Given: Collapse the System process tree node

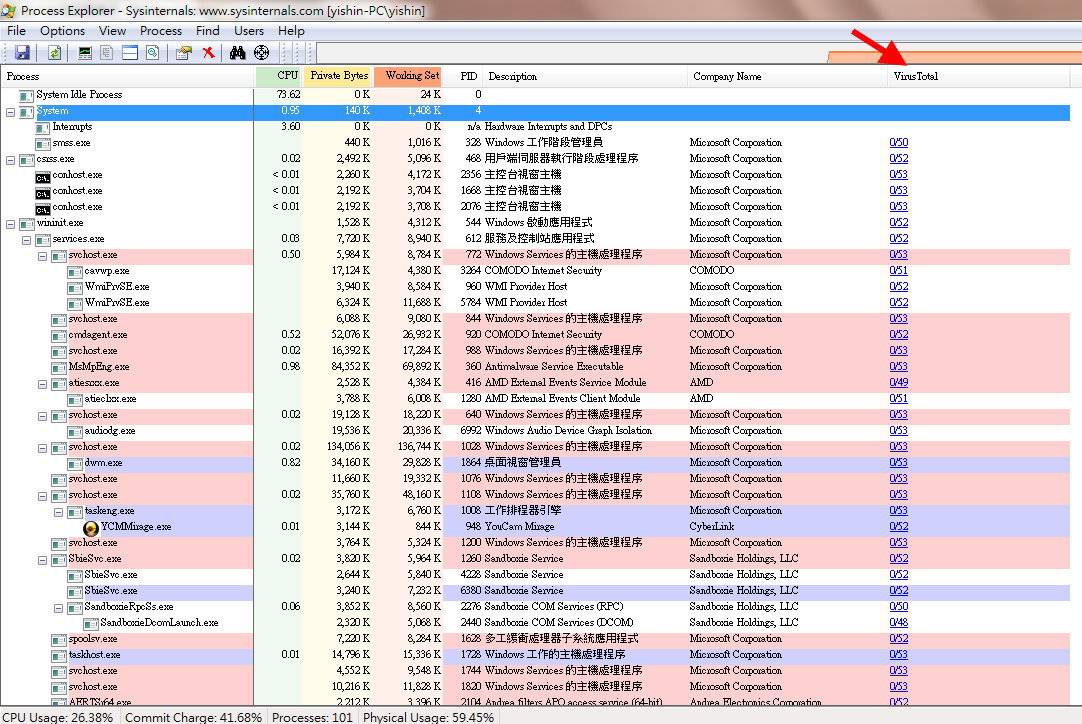Looking at the screenshot, I should pos(10,112).
